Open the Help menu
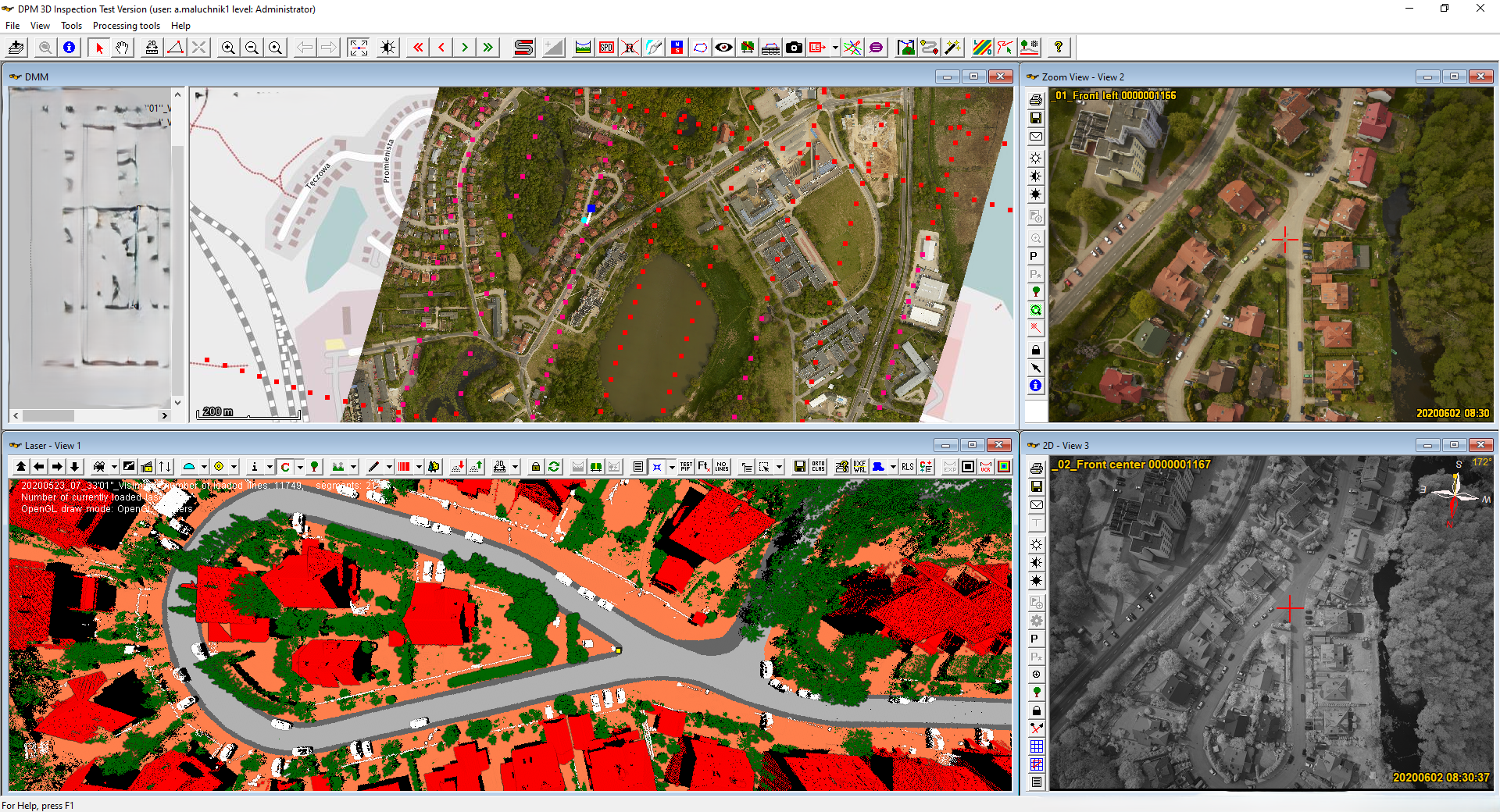Image resolution: width=1500 pixels, height=812 pixels. (180, 26)
